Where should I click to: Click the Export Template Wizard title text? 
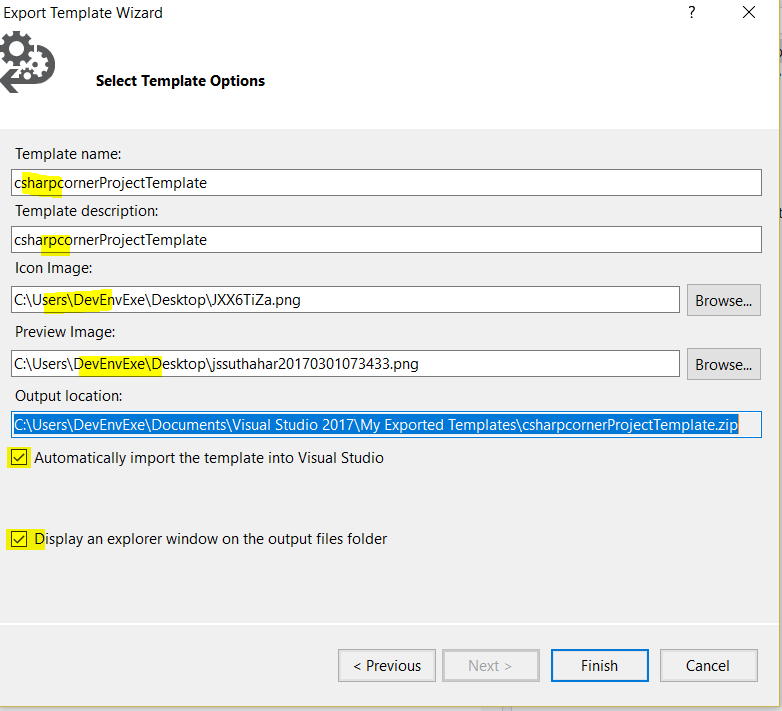[x=83, y=13]
